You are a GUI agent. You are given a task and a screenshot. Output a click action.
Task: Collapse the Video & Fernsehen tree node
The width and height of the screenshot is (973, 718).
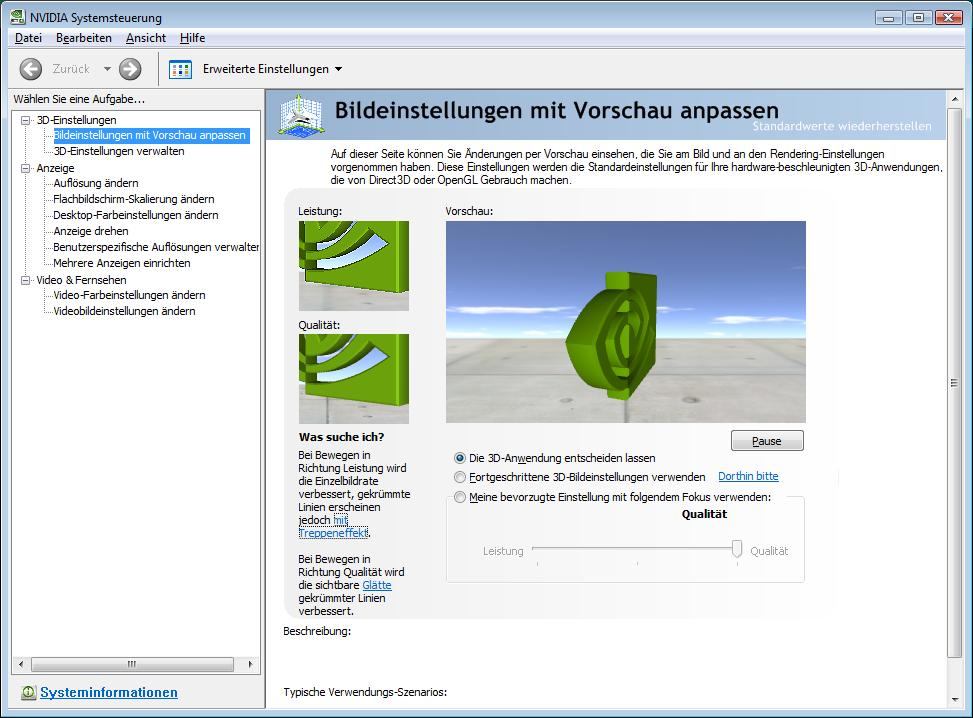pyautogui.click(x=25, y=280)
